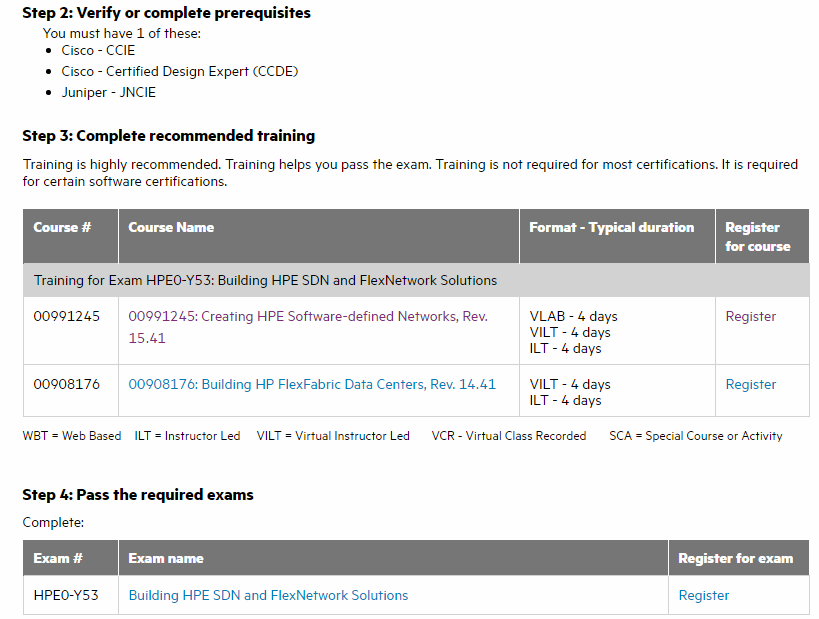This screenshot has width=819, height=619.
Task: Select the Cisco - CCIE bullet item
Action: click(98, 51)
